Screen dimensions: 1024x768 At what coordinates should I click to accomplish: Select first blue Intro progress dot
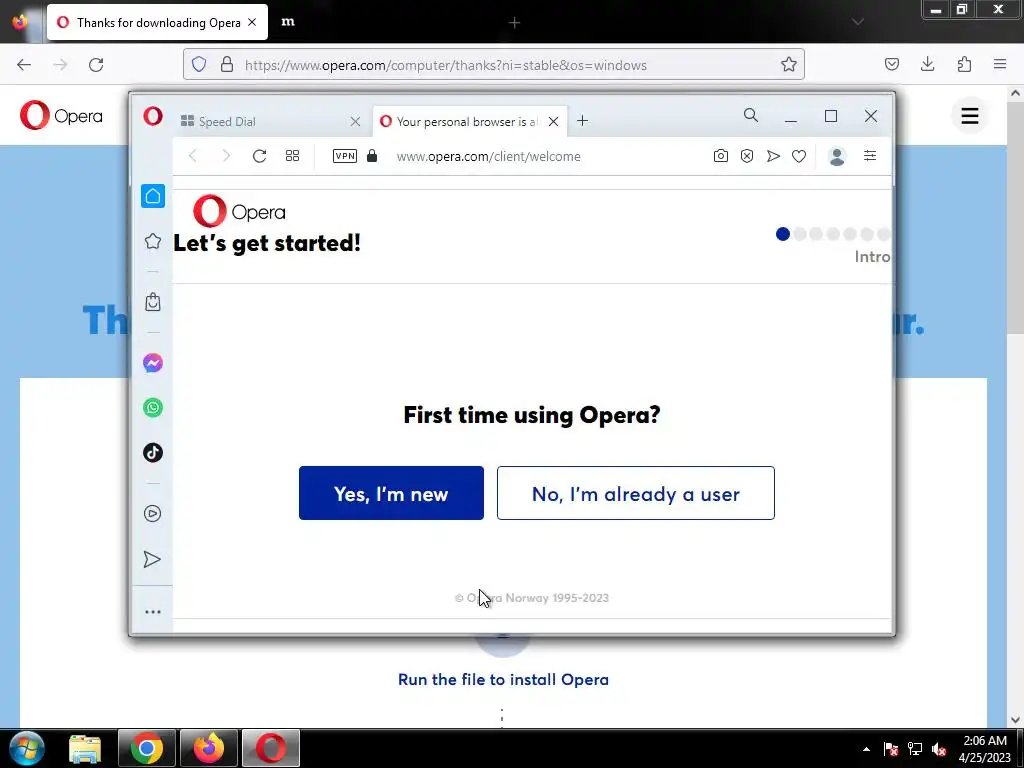coord(783,234)
